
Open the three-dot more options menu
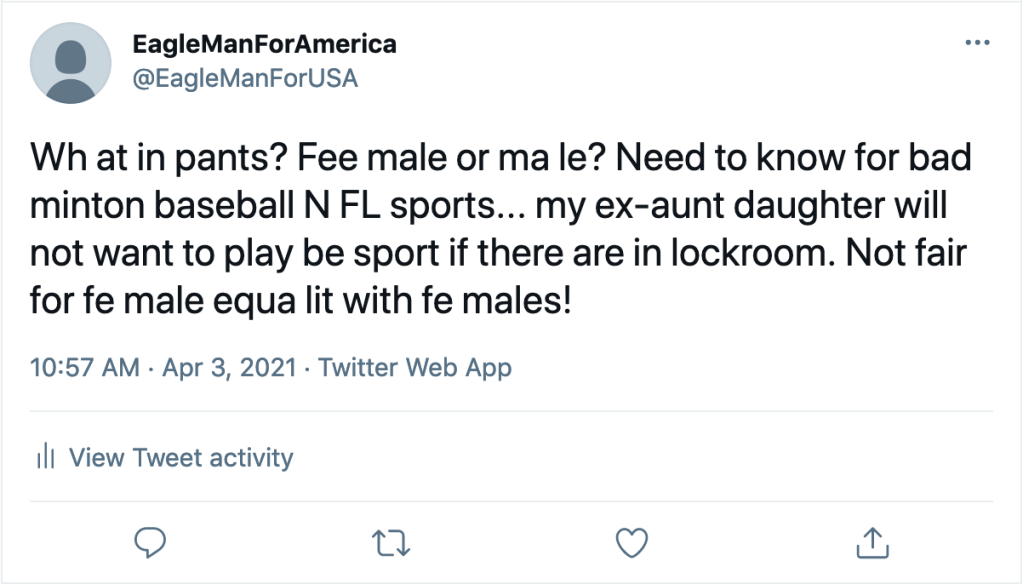975,43
